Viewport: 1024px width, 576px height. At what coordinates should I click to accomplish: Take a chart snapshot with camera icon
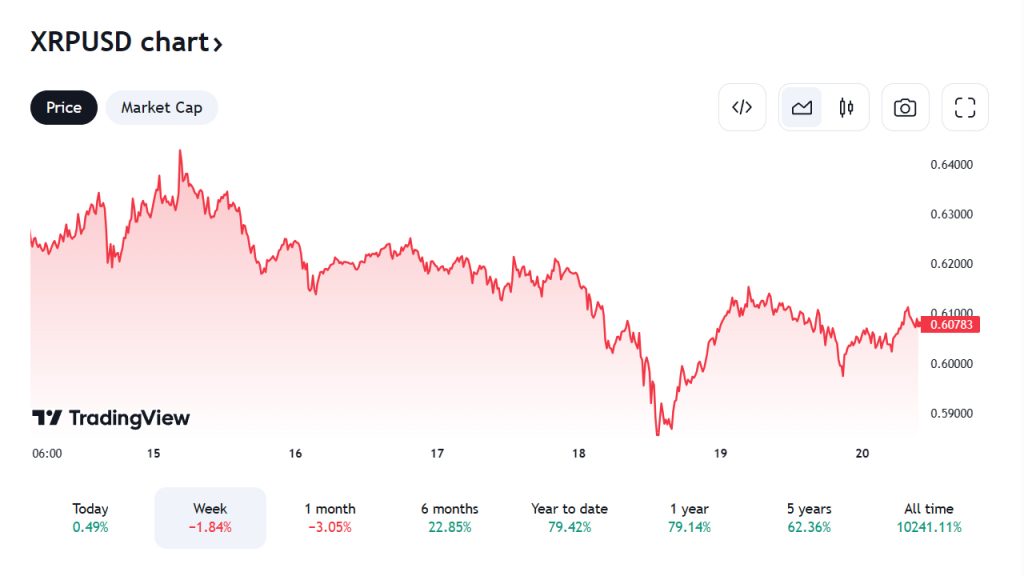905,107
